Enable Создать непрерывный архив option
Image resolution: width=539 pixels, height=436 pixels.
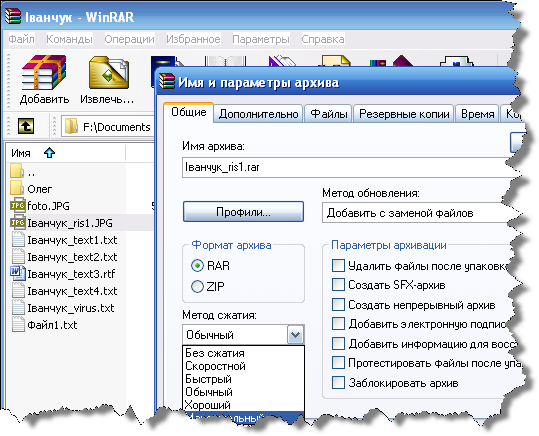tap(338, 304)
